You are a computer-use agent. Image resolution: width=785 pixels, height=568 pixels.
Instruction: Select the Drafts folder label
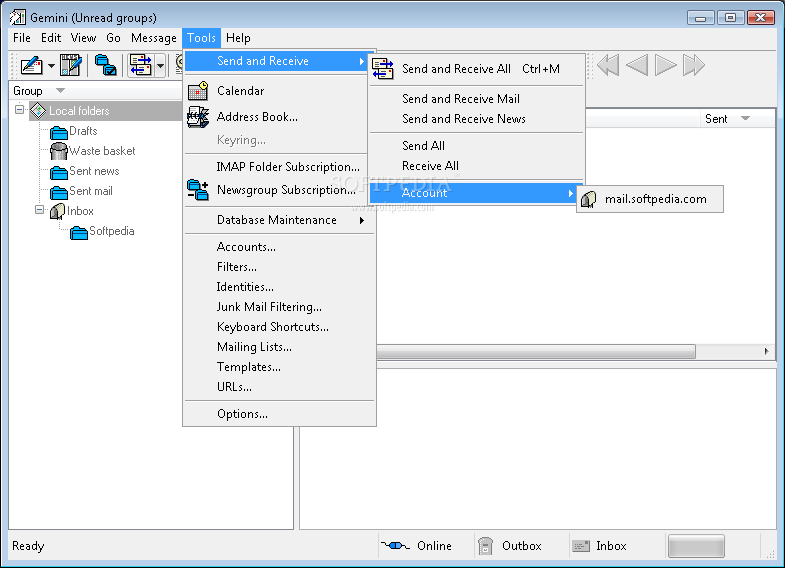pyautogui.click(x=83, y=131)
